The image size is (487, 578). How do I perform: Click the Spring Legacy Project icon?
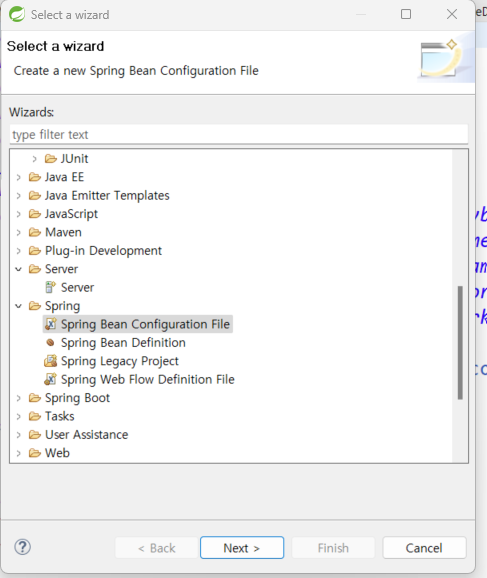[x=51, y=361]
